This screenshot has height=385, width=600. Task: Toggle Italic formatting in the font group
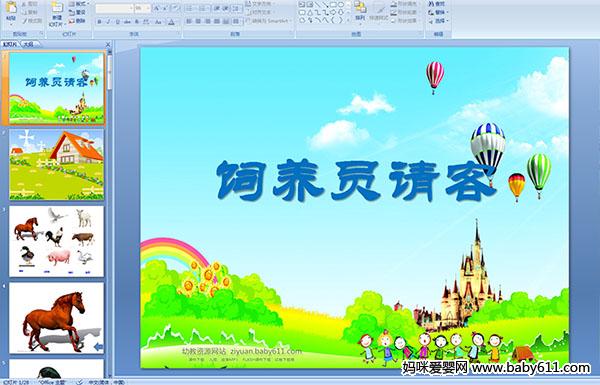(x=108, y=22)
